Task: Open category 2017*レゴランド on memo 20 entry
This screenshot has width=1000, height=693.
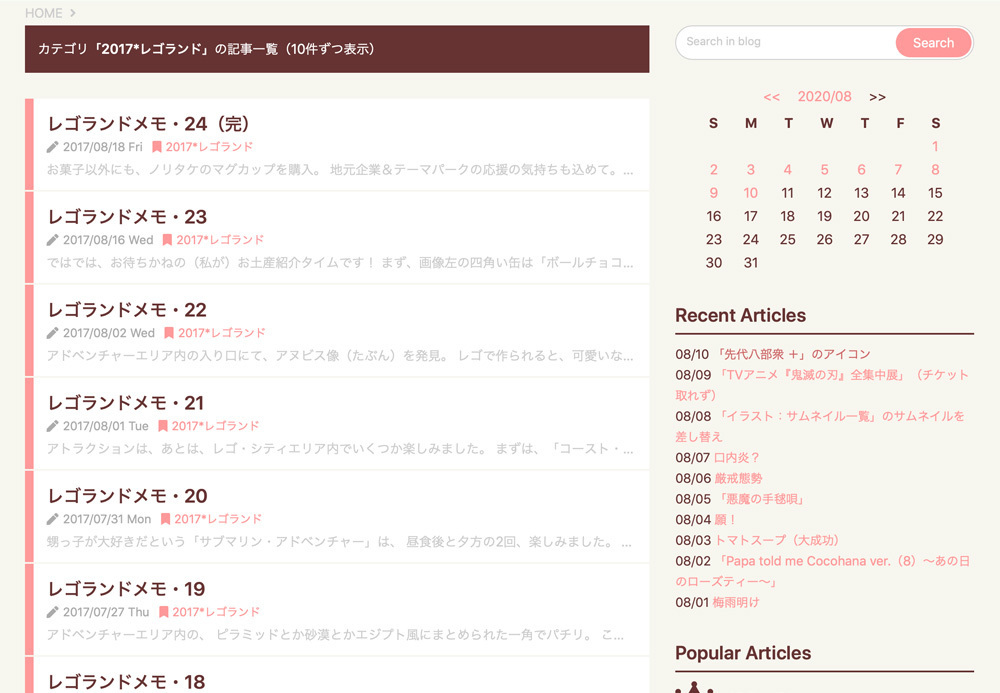Action: coord(218,520)
